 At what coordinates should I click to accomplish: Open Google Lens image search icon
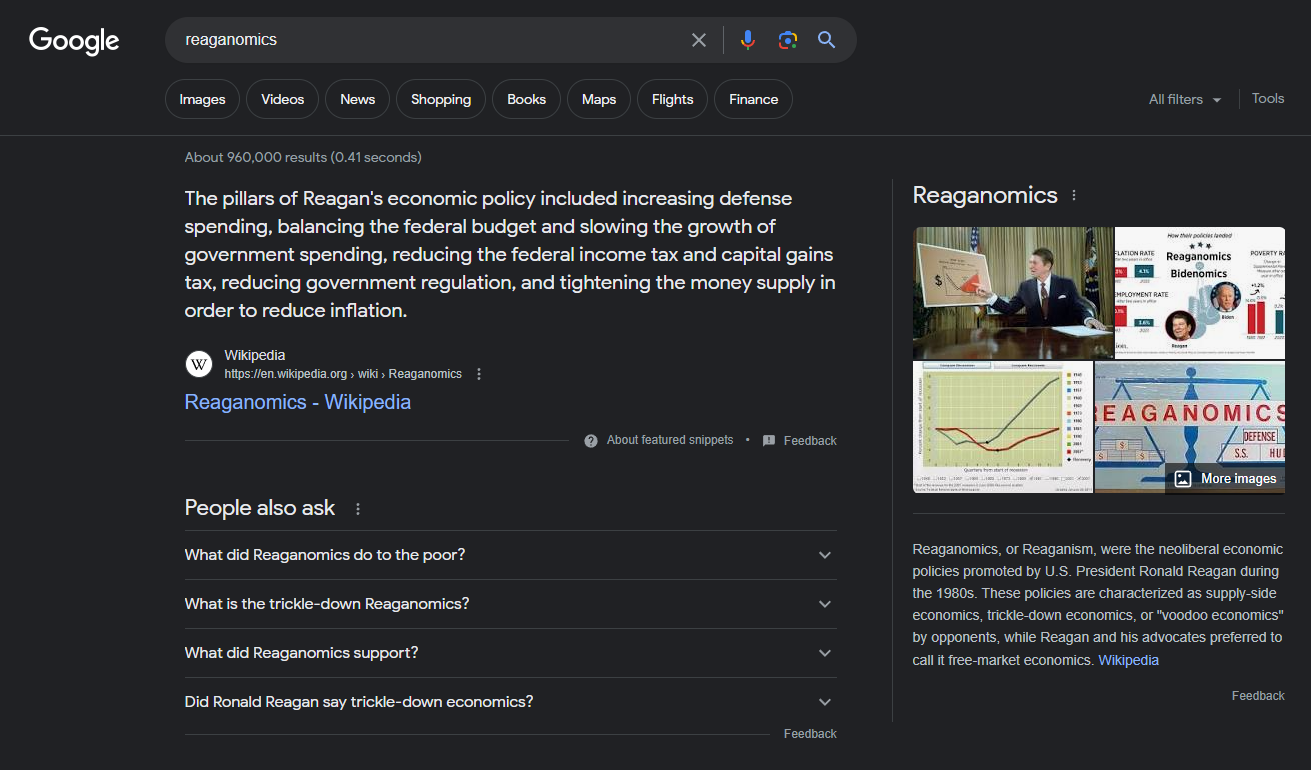(x=788, y=40)
